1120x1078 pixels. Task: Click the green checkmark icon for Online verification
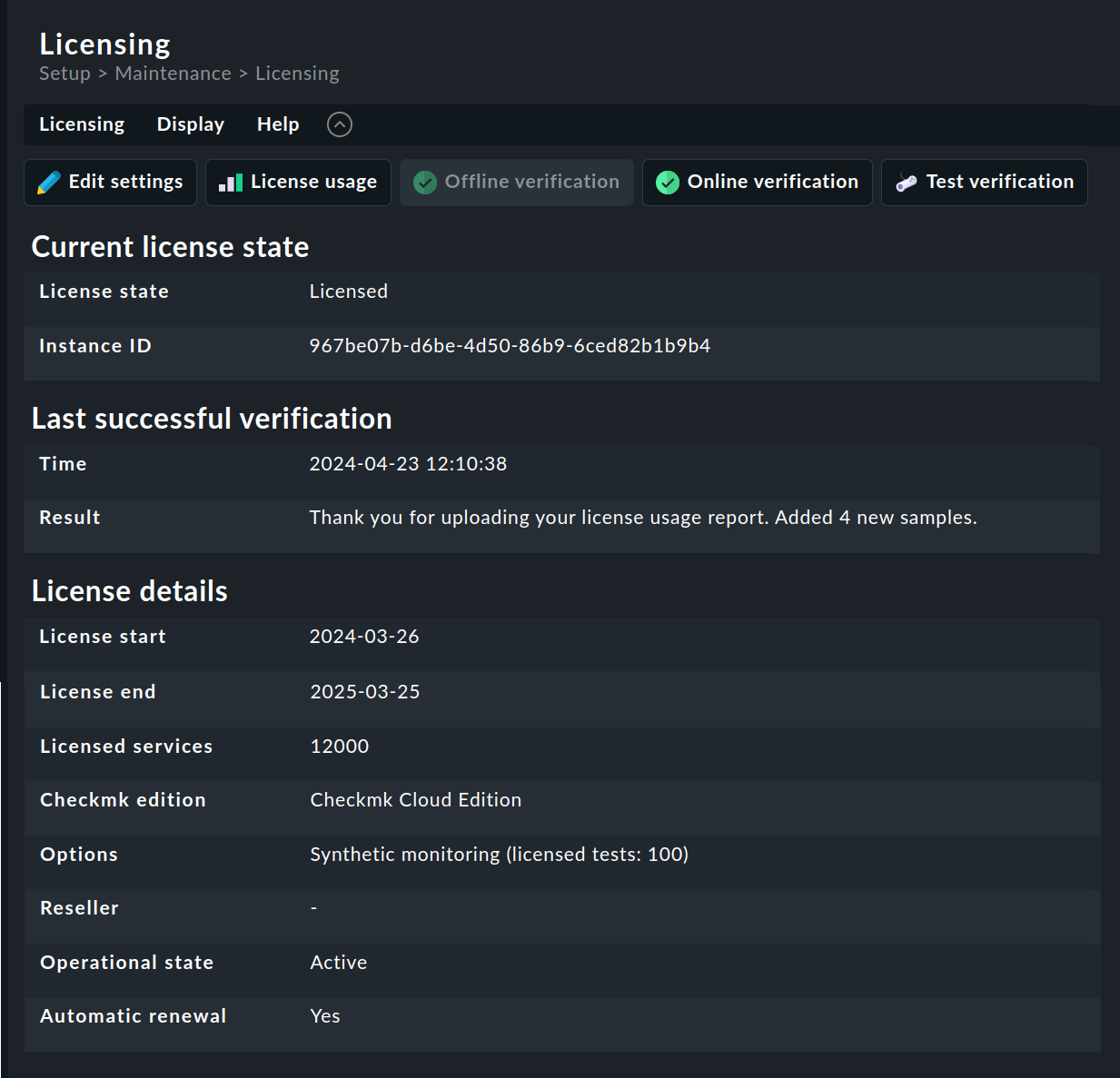[668, 183]
